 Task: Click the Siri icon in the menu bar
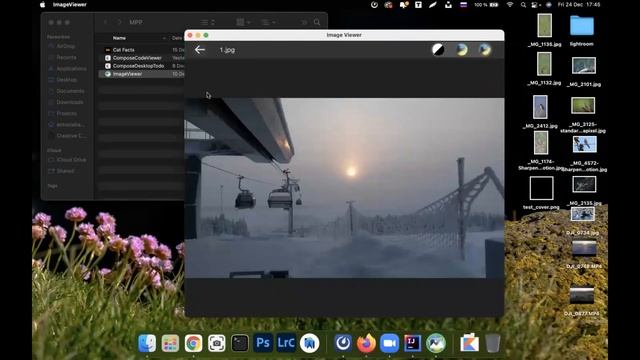(x=549, y=5)
